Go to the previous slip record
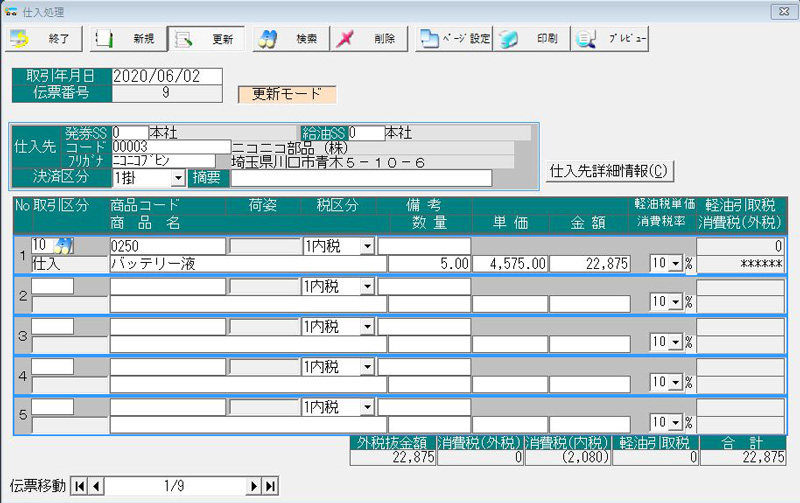This screenshot has height=503, width=800. point(96,486)
